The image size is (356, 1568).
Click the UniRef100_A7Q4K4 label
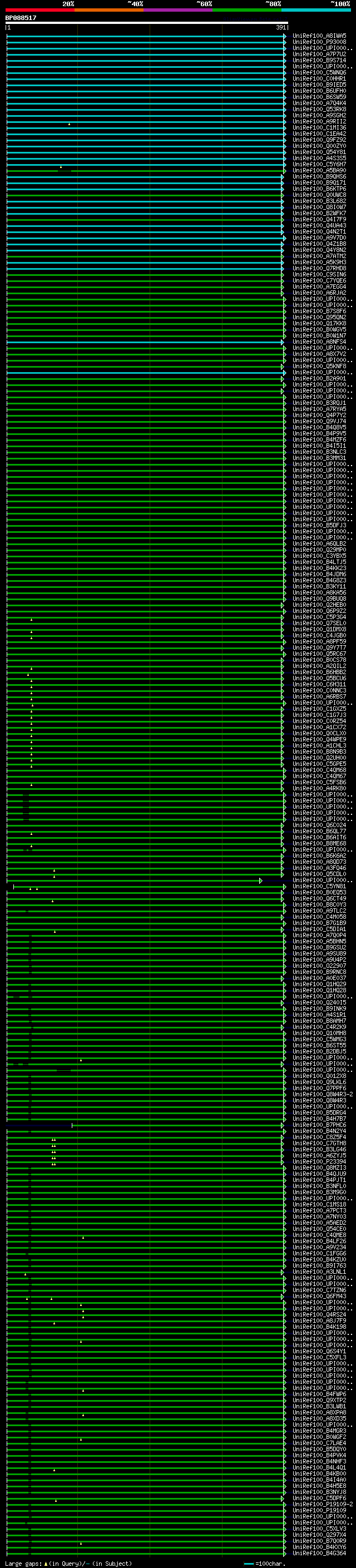click(319, 103)
